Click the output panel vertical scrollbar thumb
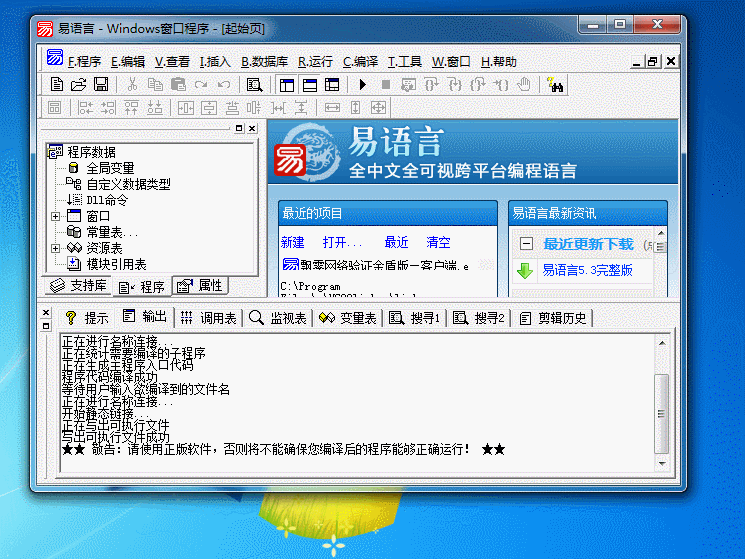 click(x=661, y=414)
